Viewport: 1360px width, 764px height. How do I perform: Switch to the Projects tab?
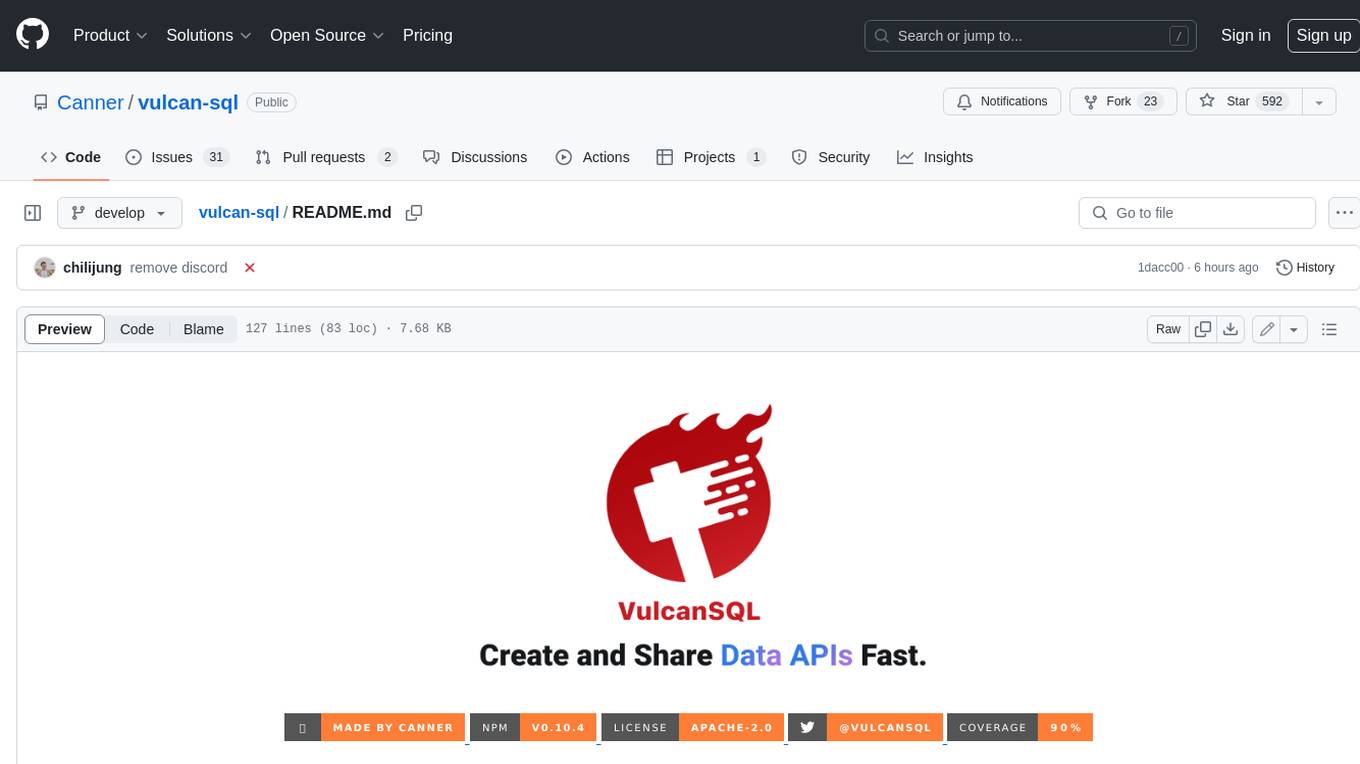(711, 157)
